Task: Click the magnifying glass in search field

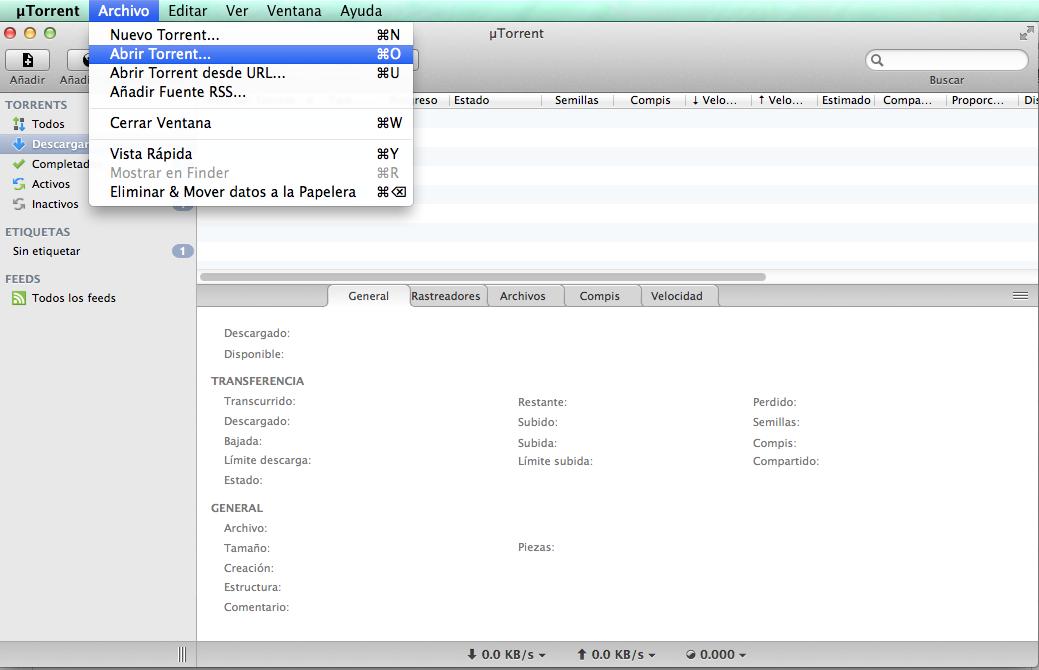Action: click(878, 60)
